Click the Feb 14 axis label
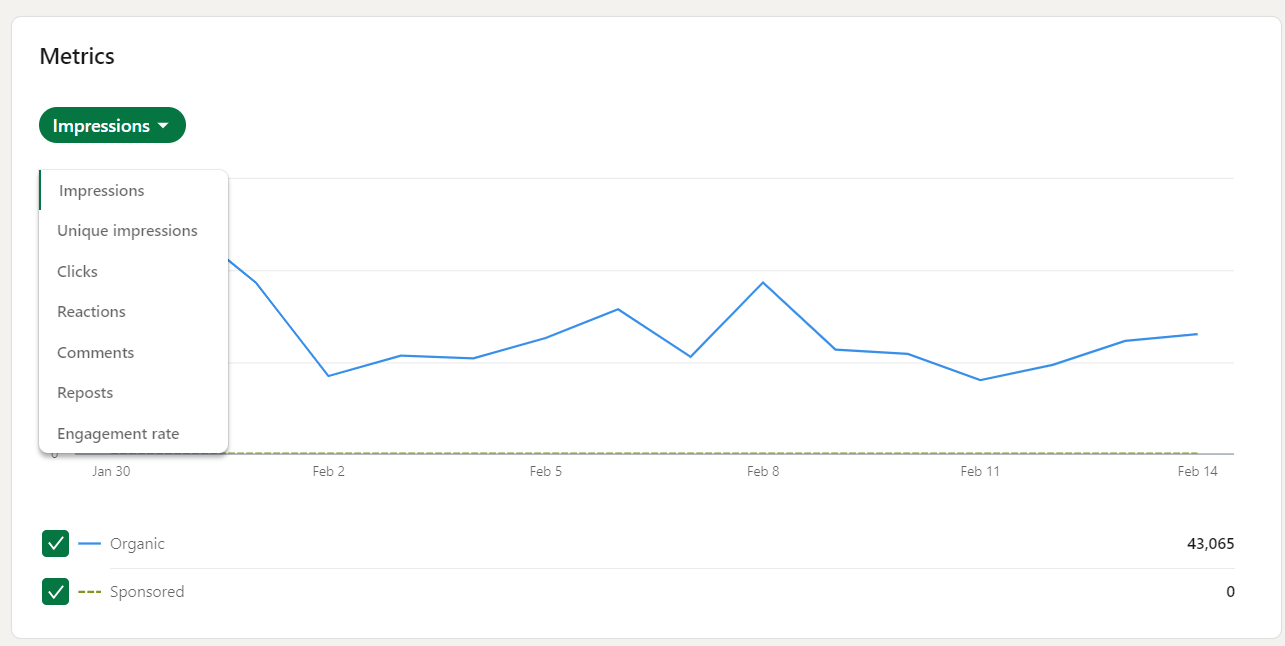 tap(1197, 471)
